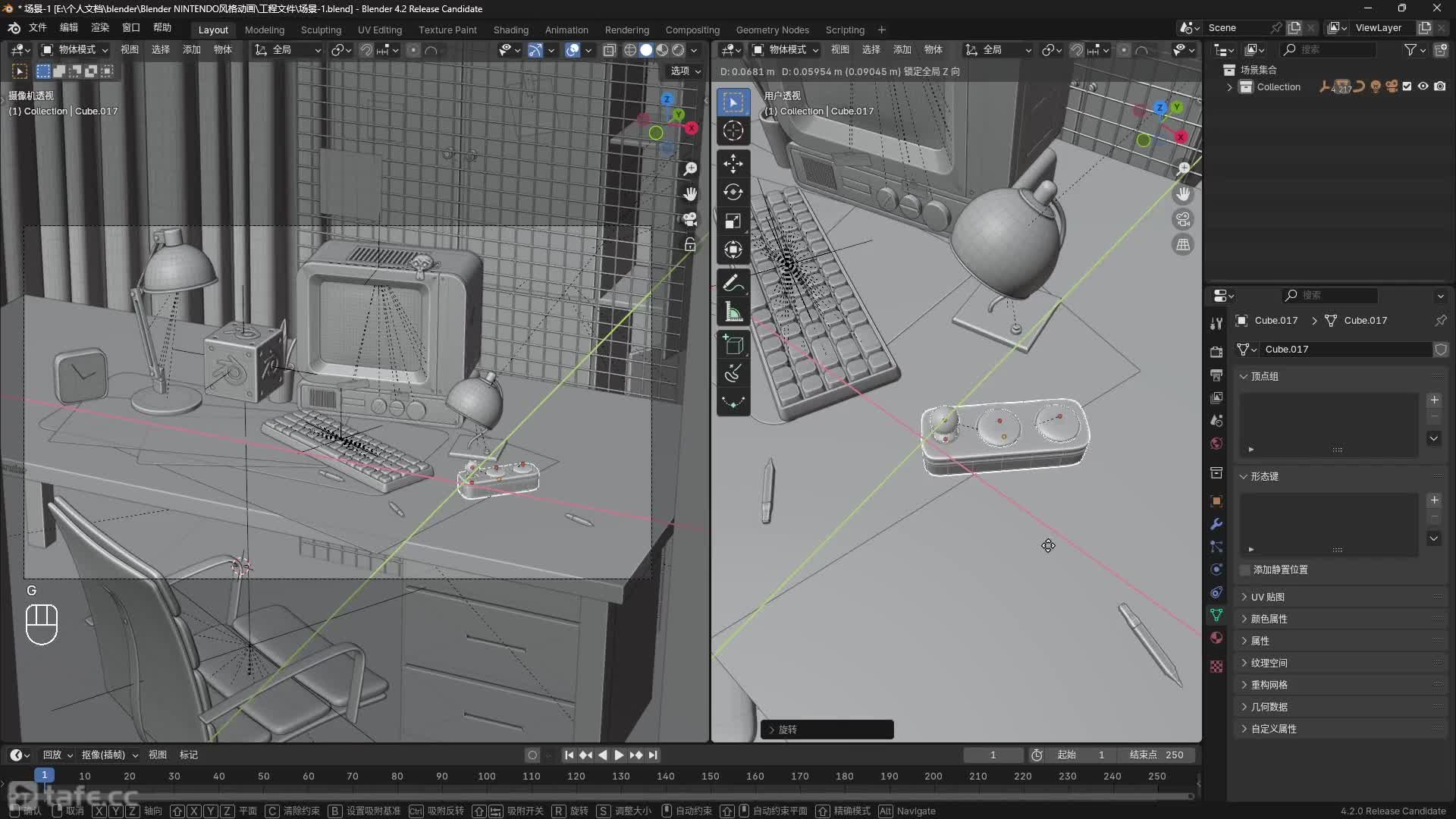The width and height of the screenshot is (1456, 819).
Task: Toggle snapping magnet in left viewport header
Action: (366, 50)
